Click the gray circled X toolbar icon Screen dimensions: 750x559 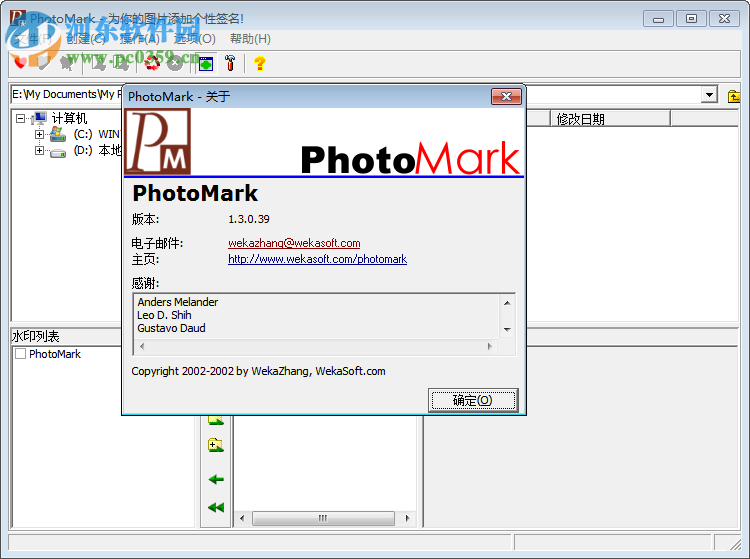point(176,63)
